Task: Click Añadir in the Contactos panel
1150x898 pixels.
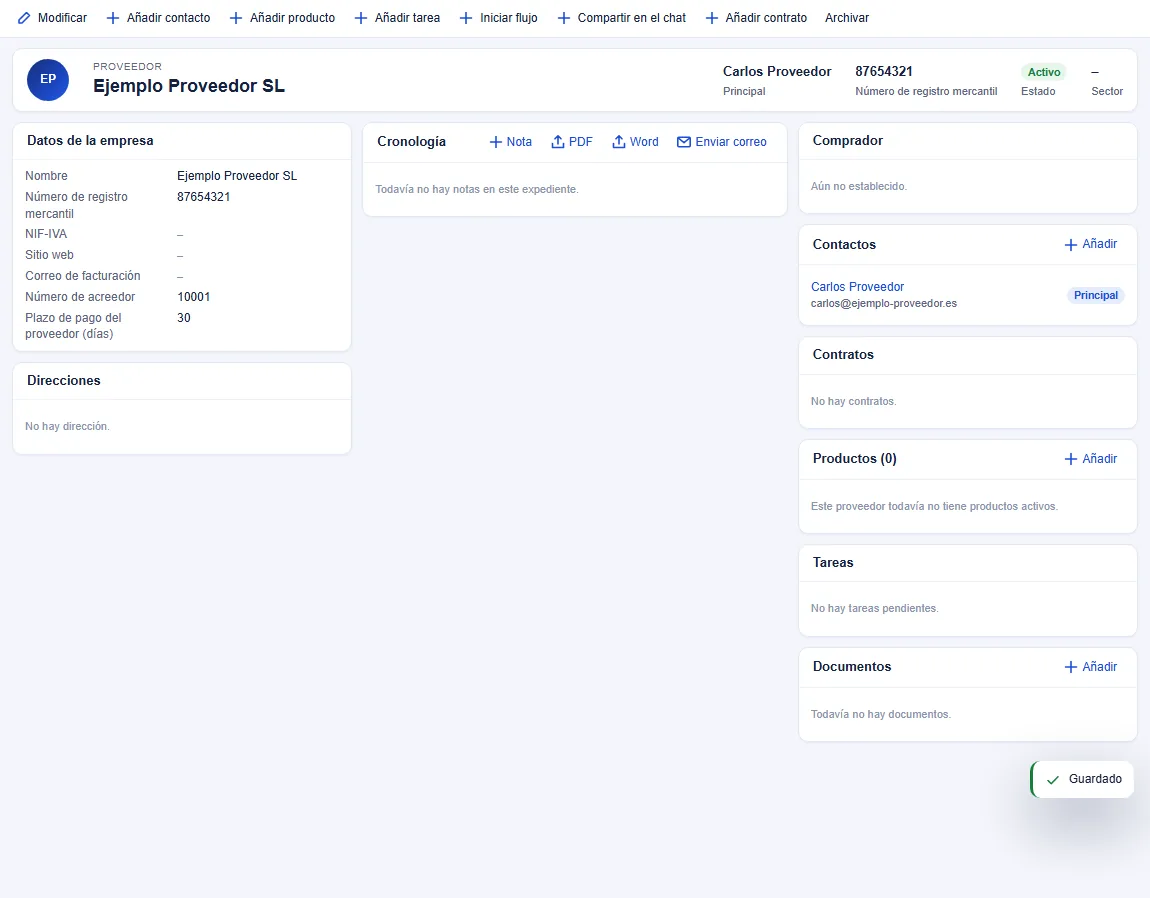Action: click(1091, 244)
